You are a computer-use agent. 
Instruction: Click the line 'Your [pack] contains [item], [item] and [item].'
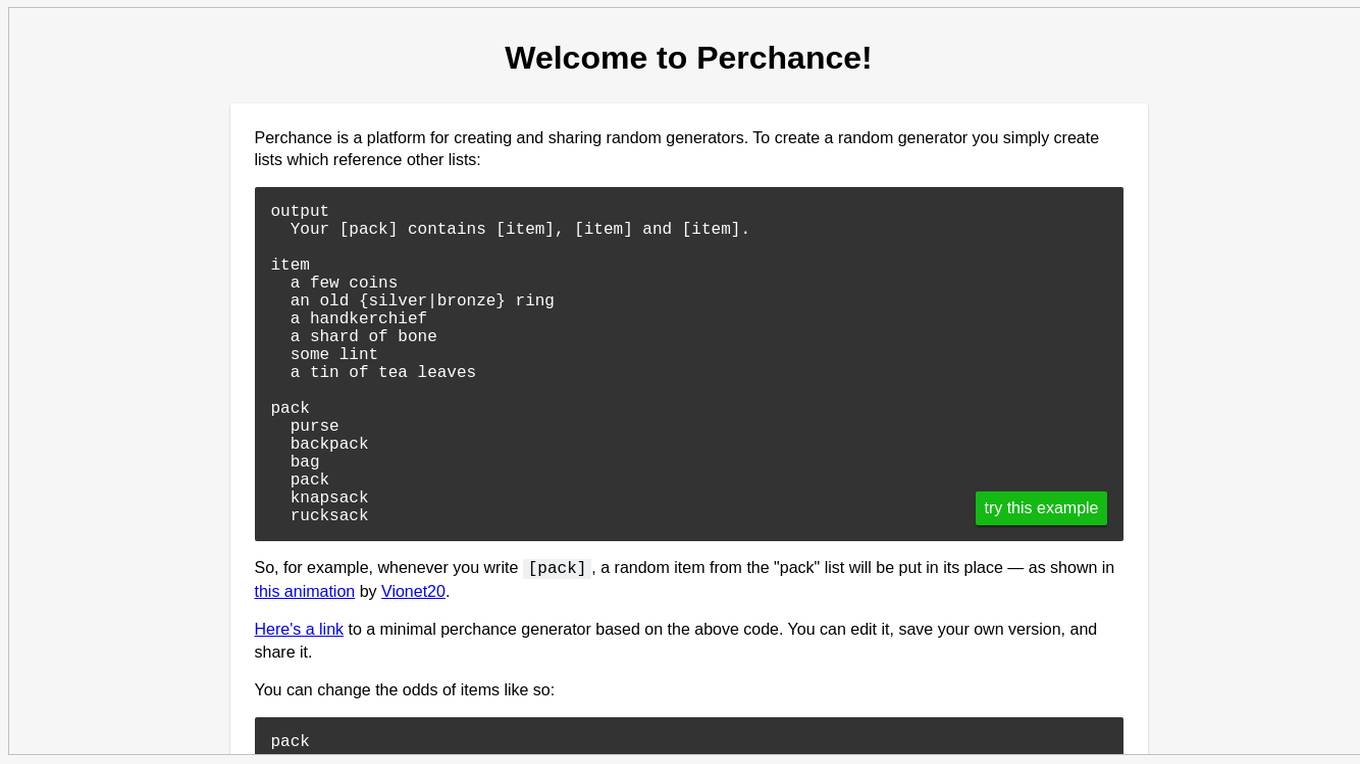click(x=520, y=229)
